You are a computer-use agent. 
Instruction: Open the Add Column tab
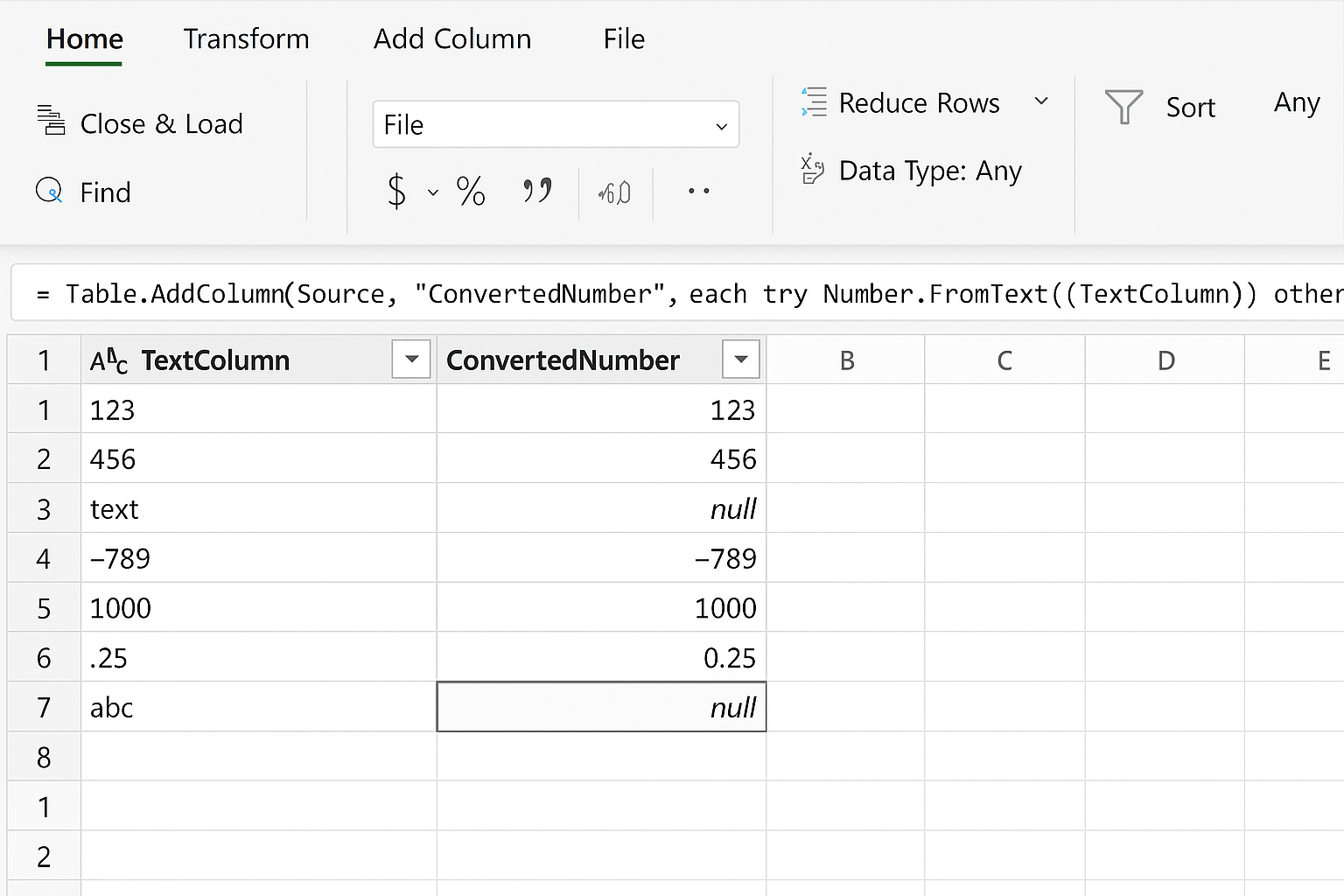point(452,39)
